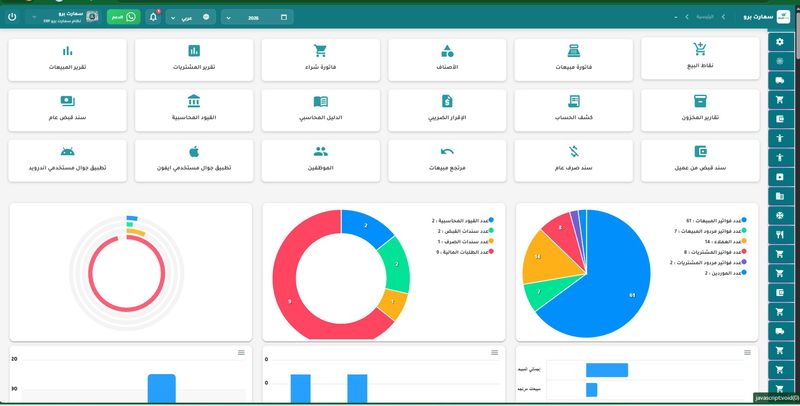Open the Android app card with robot icon

[67, 161]
